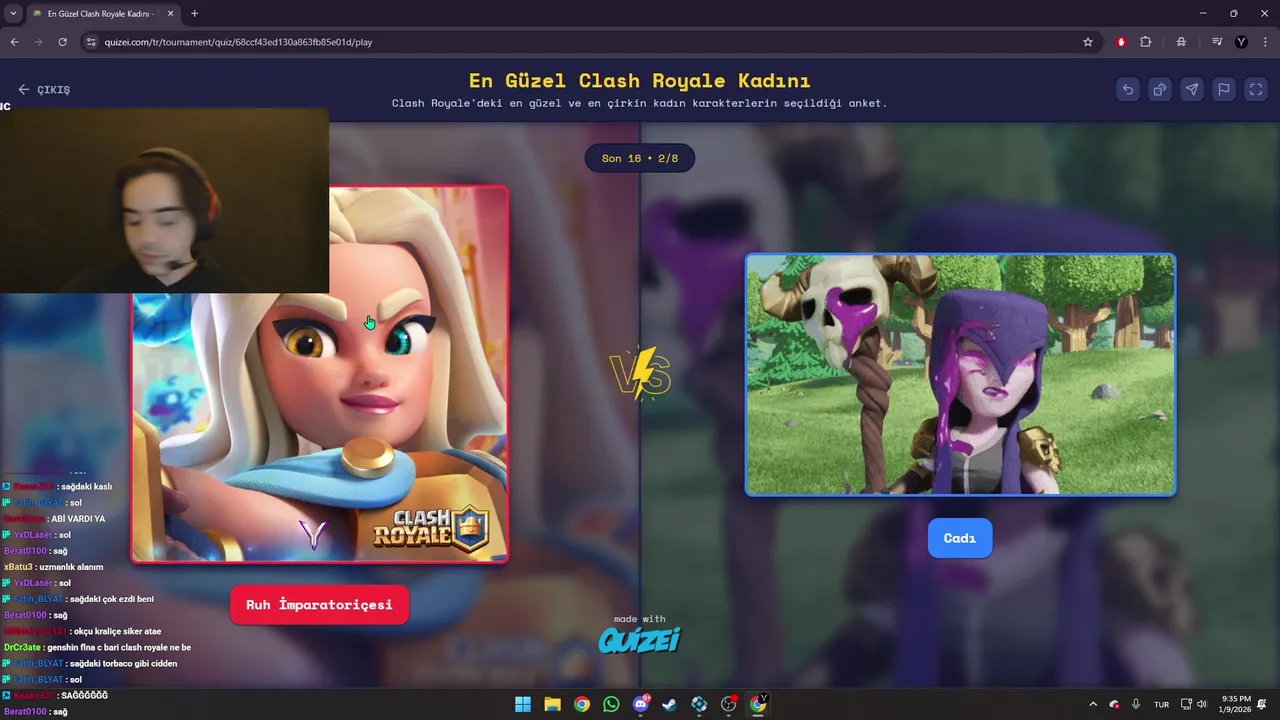The image size is (1280, 720).
Task: Open the clock showing 9:35 PM
Action: point(1236,704)
